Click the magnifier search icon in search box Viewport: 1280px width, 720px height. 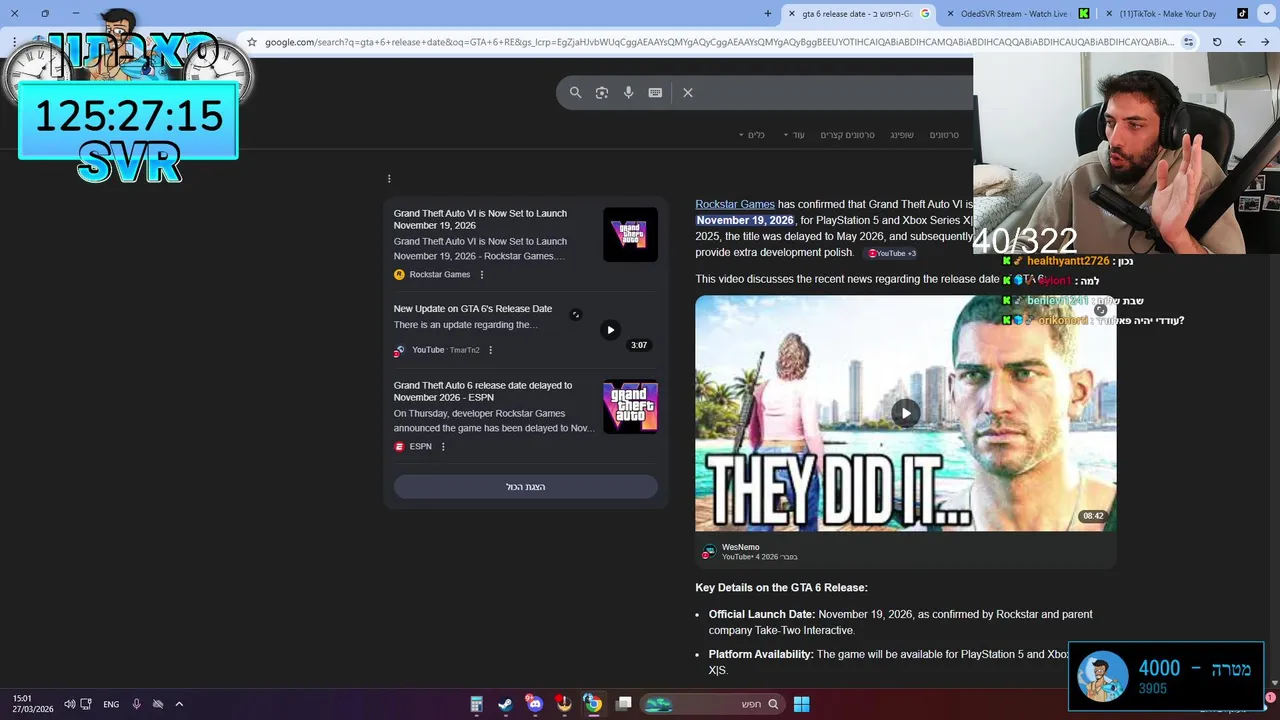point(575,92)
